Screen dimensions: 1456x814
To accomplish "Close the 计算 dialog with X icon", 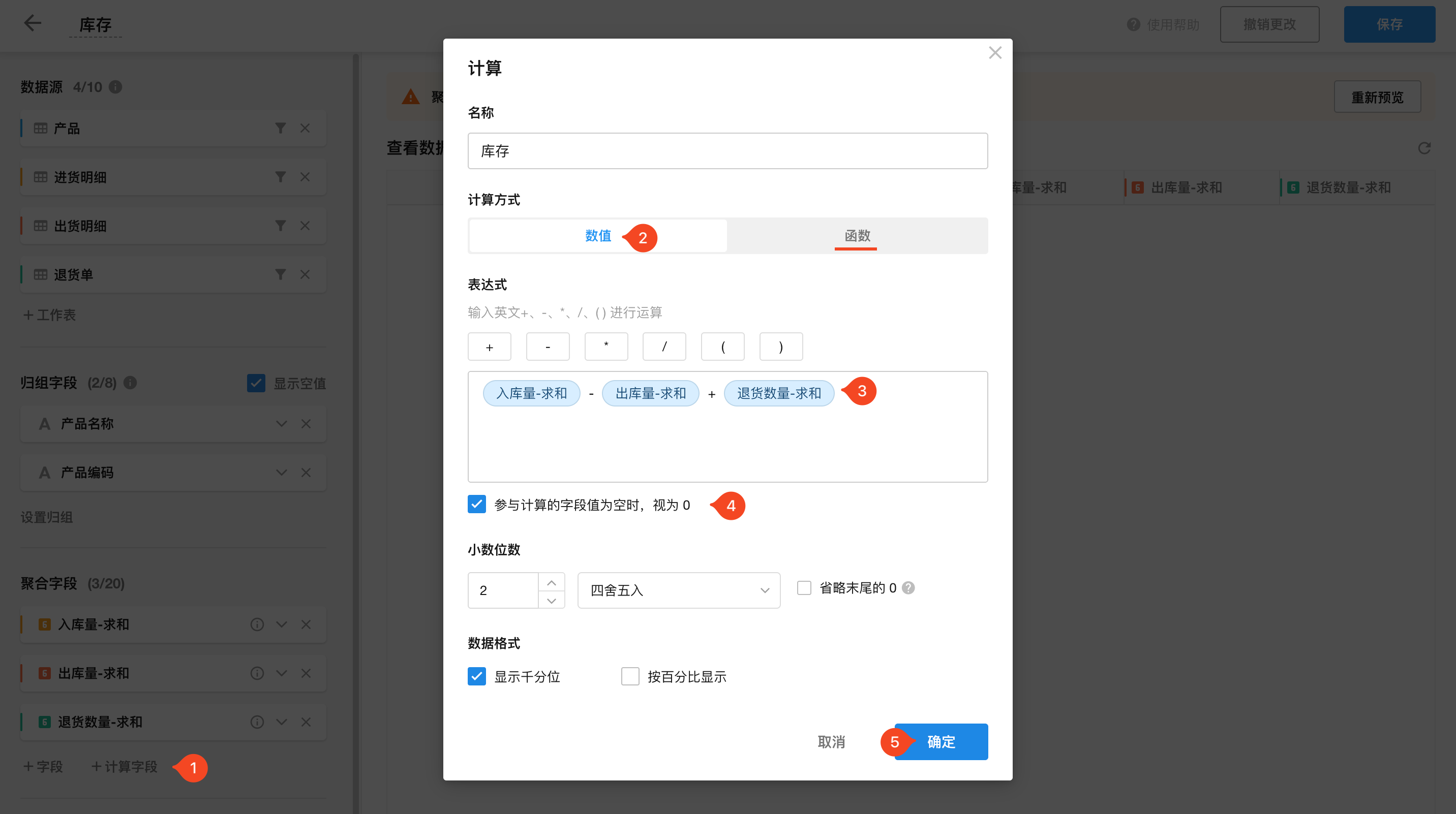I will pyautogui.click(x=995, y=53).
